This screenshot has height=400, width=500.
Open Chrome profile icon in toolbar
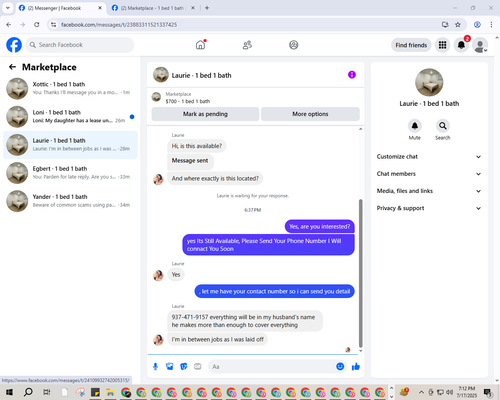click(477, 25)
